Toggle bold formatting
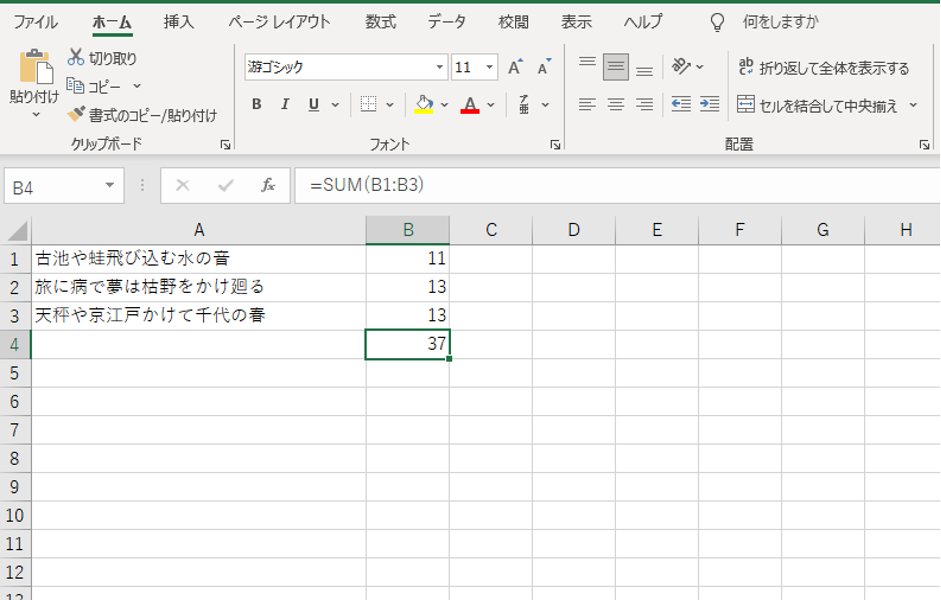Screen dimensions: 941x600 tap(257, 104)
